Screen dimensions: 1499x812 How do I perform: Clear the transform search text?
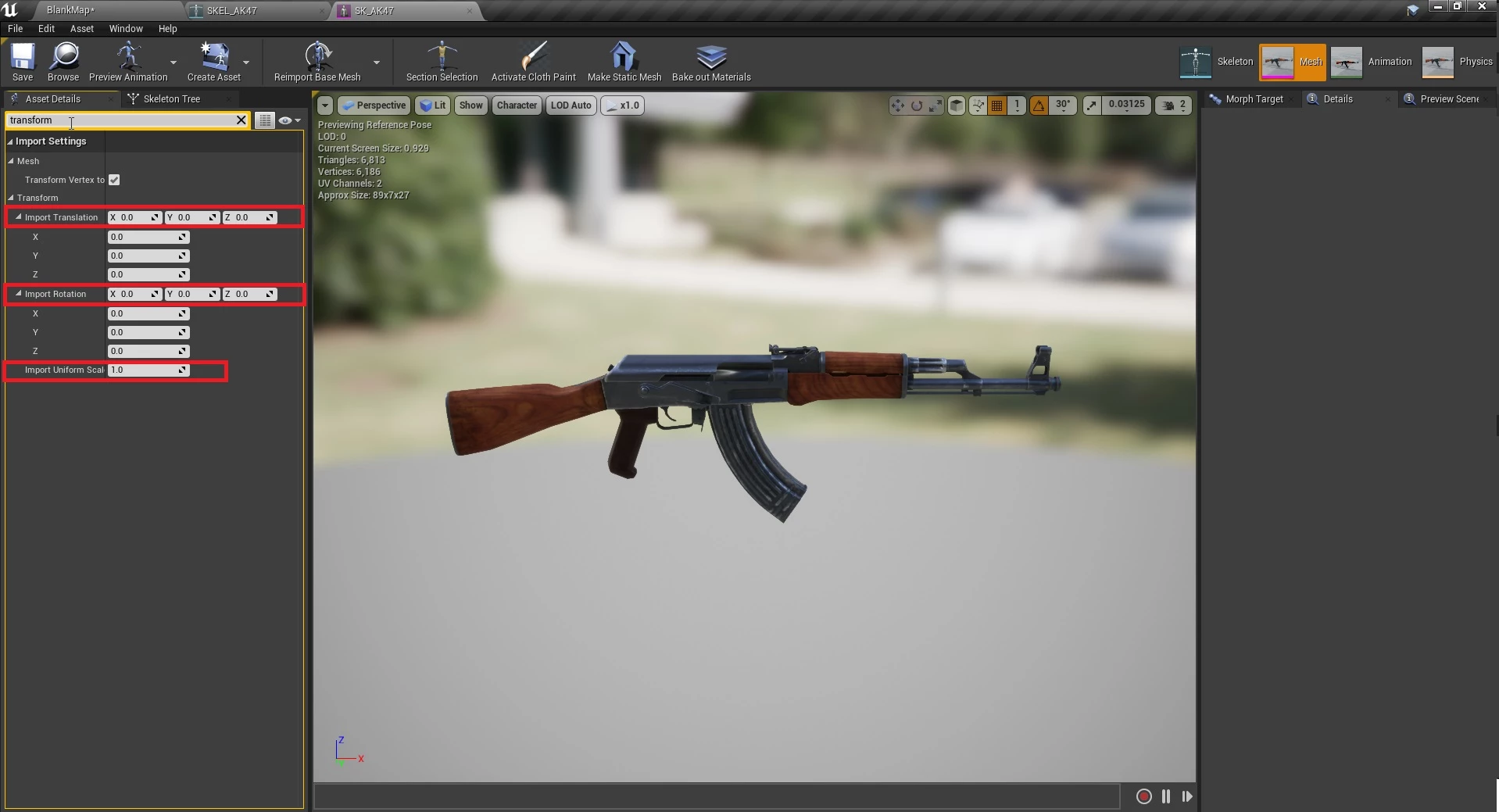click(x=241, y=120)
